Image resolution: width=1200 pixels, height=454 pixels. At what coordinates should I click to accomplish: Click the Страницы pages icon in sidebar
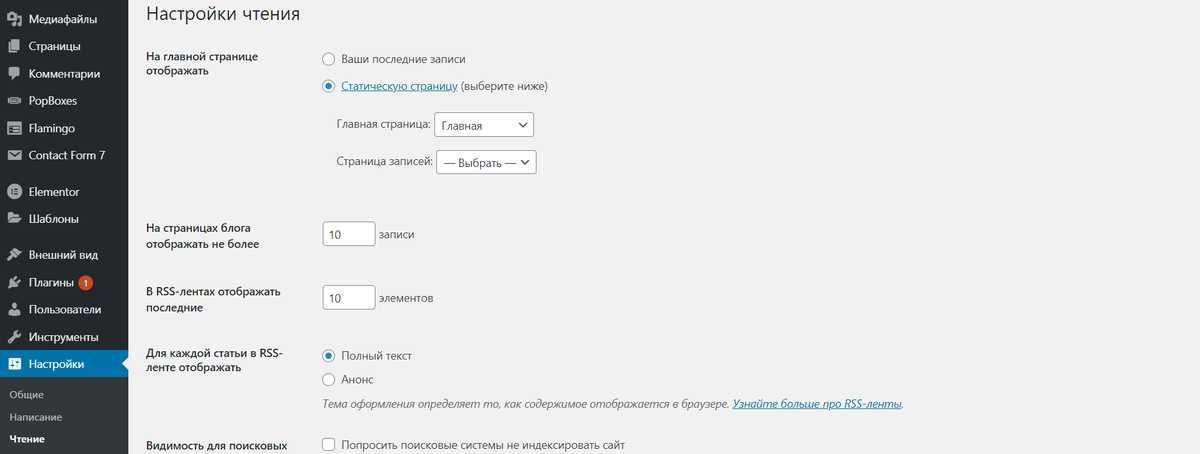coord(14,46)
